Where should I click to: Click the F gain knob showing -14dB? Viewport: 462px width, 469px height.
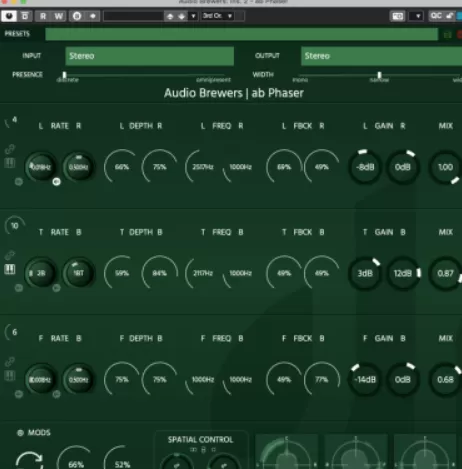pos(365,379)
